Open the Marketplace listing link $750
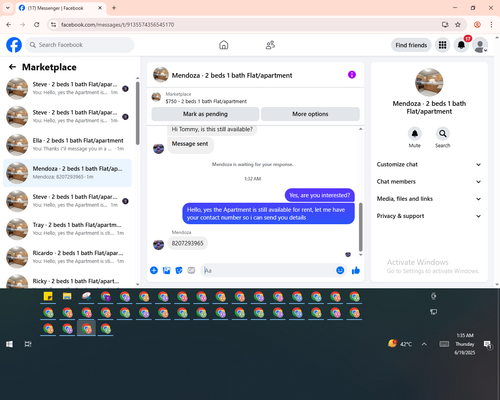This screenshot has width=500, height=400. tap(206, 101)
